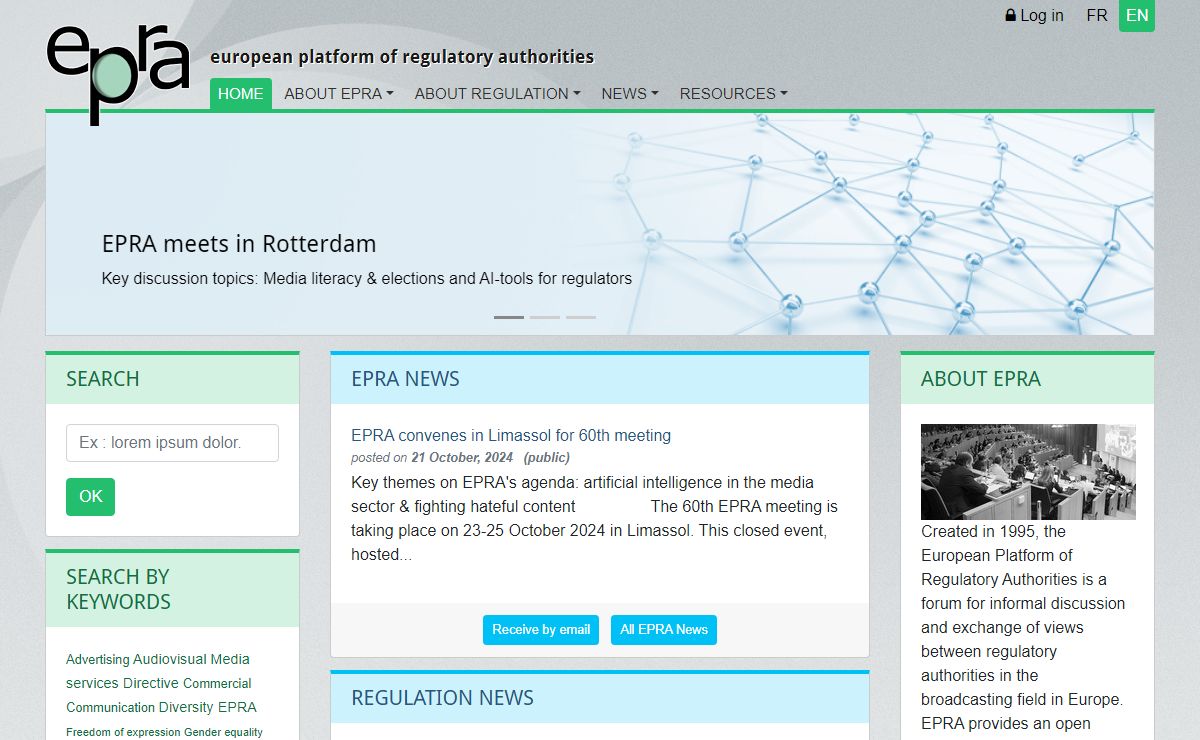Open the Gender equality keyword link

click(x=223, y=732)
